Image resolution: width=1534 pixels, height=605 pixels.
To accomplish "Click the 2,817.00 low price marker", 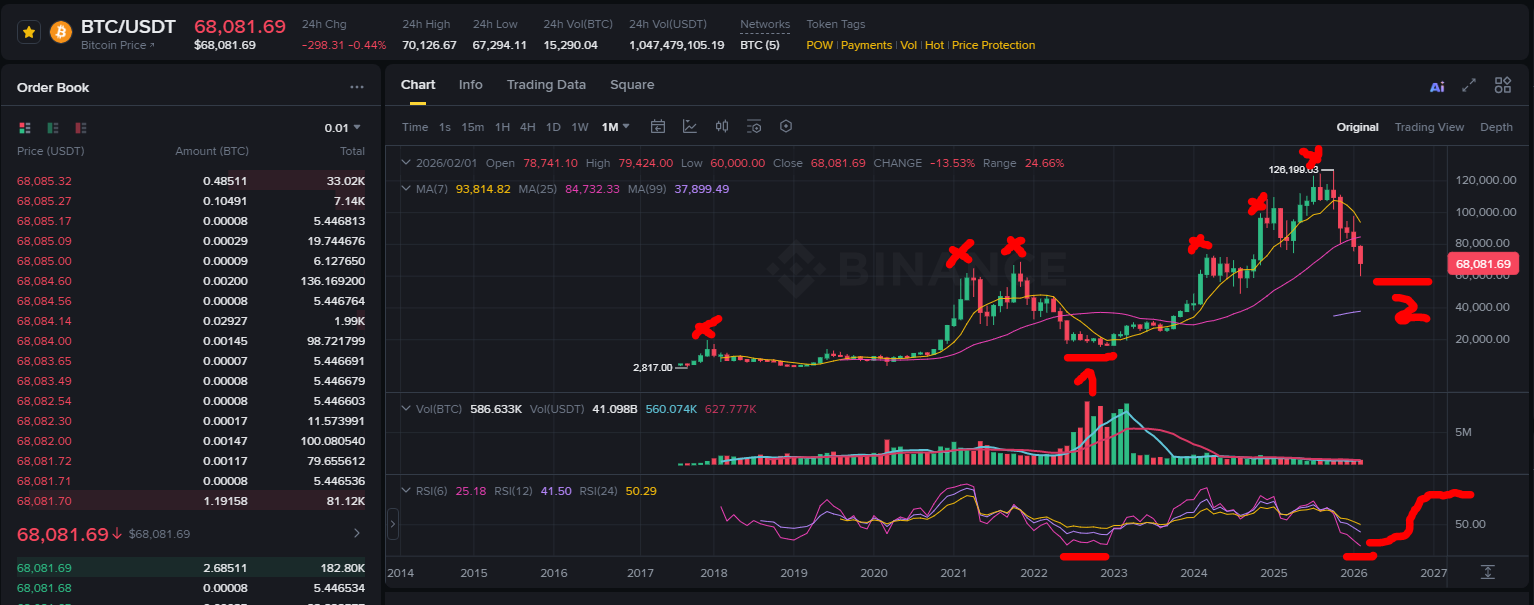I will pos(653,367).
